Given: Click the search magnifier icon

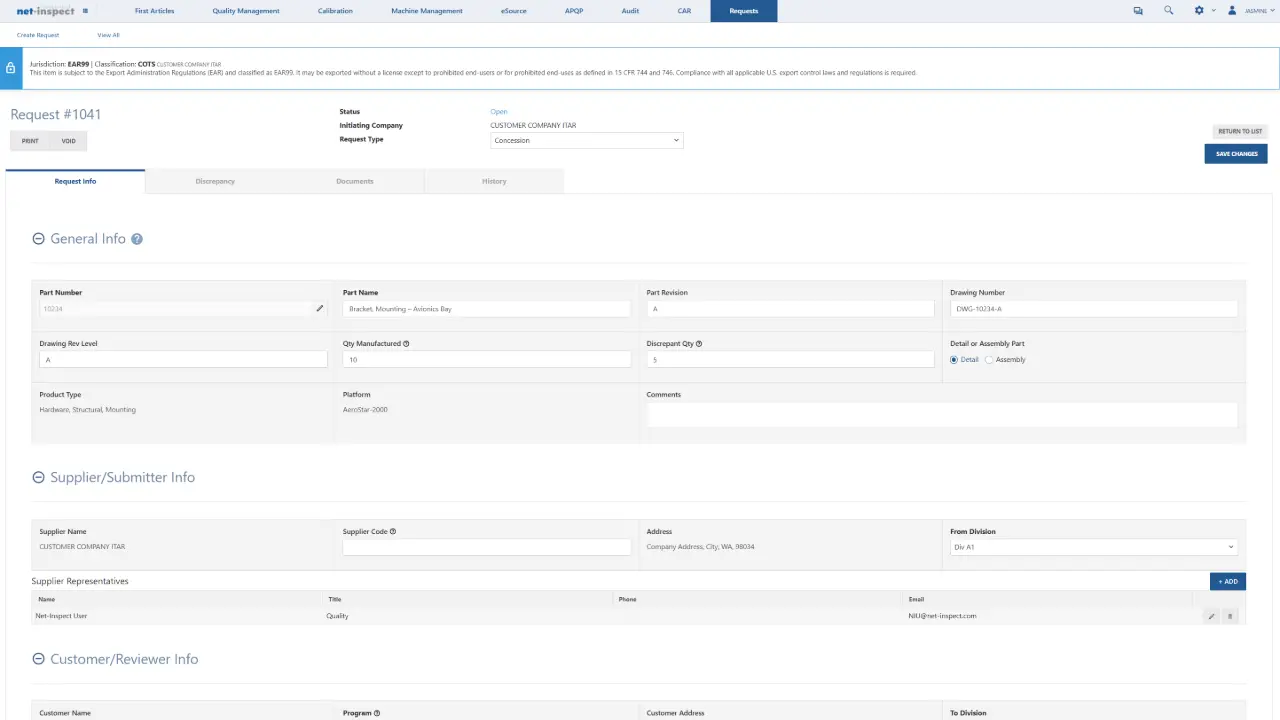Looking at the screenshot, I should pos(1167,10).
